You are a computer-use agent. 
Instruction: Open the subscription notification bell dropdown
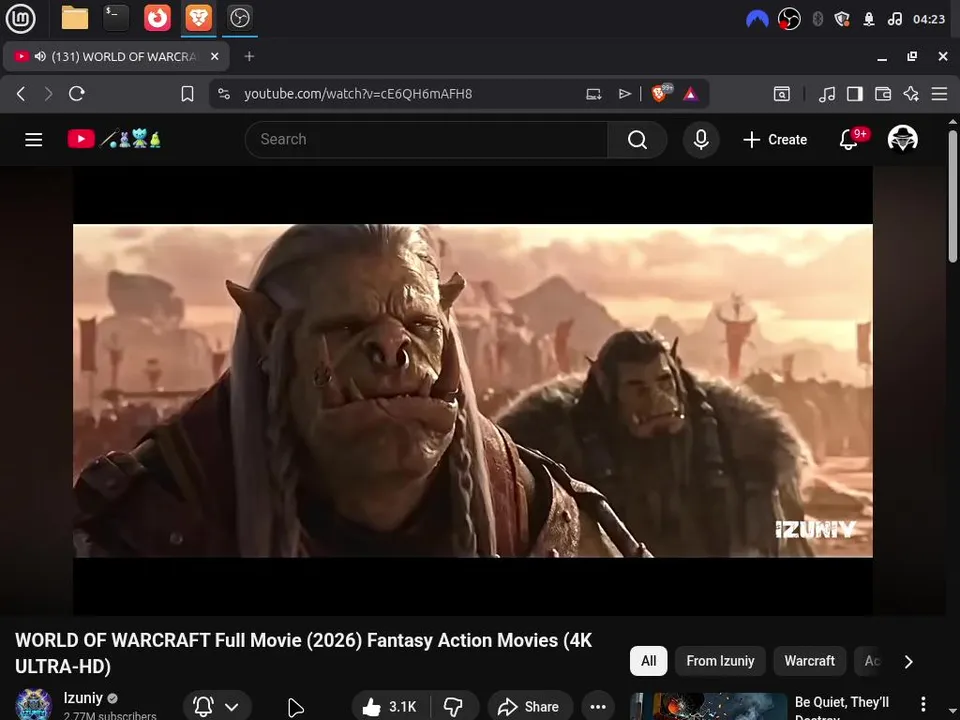coord(217,707)
